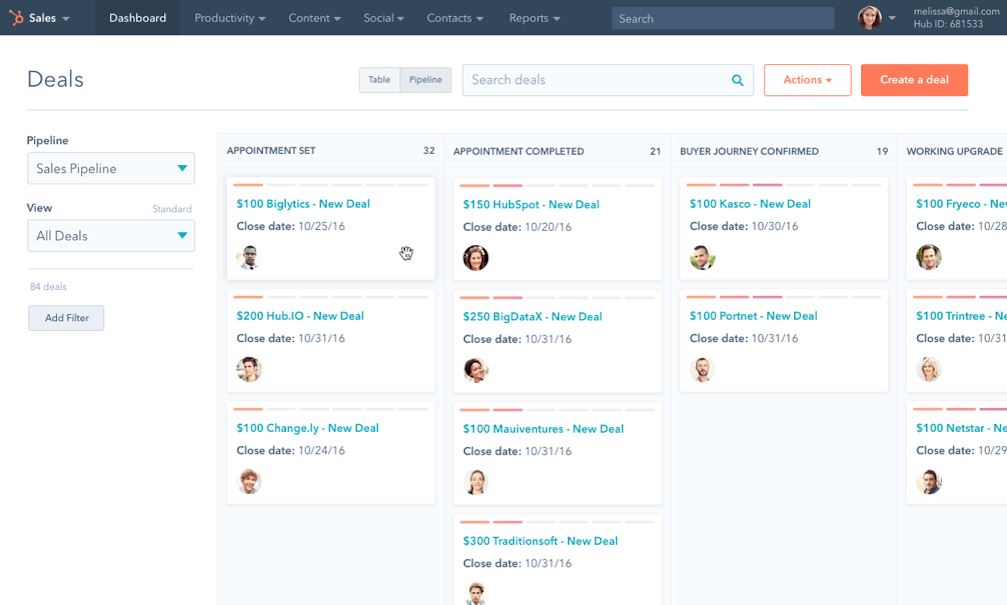
Task: Click the count 19 in Buyer Journey Confirmed
Action: (x=882, y=151)
